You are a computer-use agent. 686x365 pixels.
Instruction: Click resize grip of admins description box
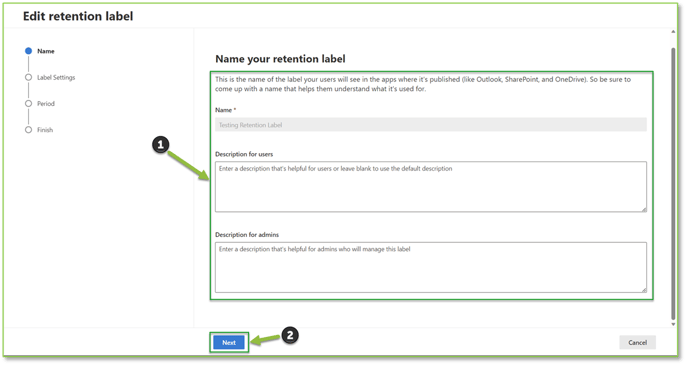pyautogui.click(x=644, y=290)
